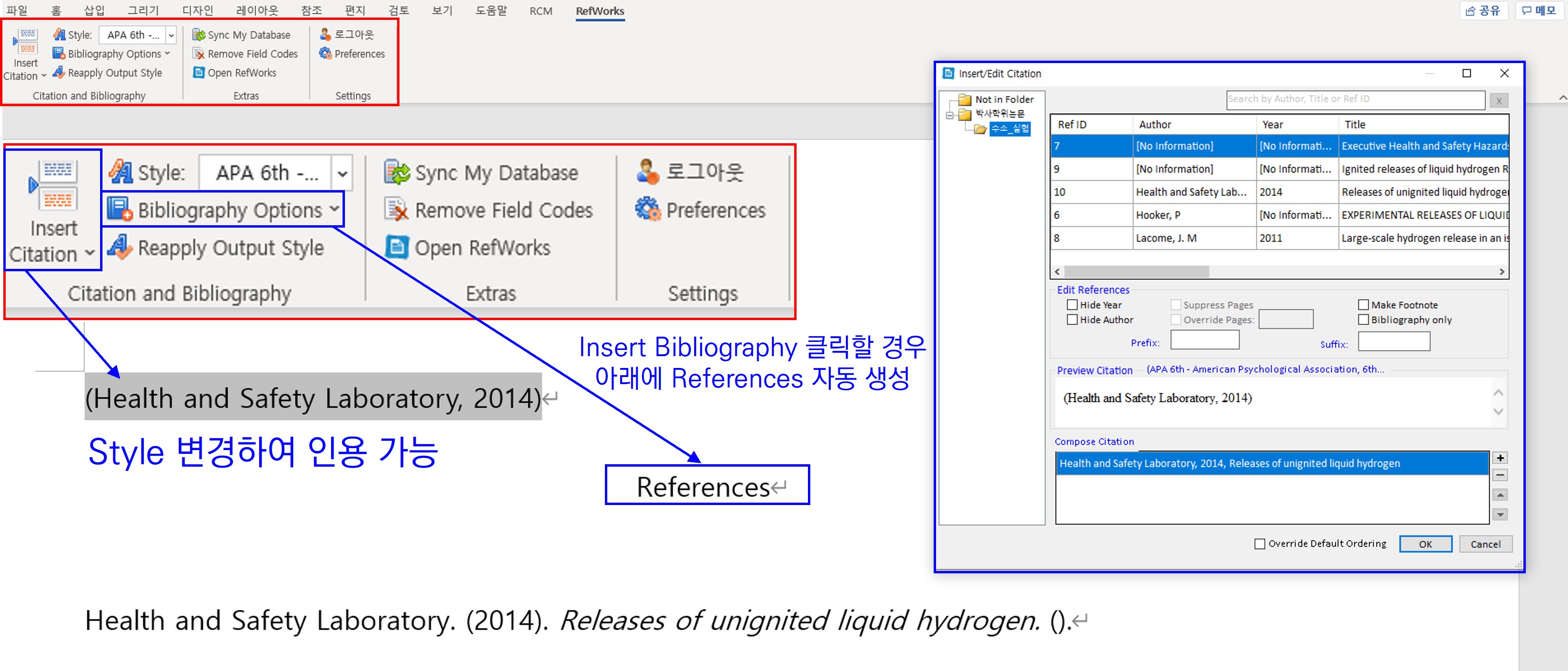Screen dimensions: 1568x671
Task: Switch to the 검토 tab
Action: pos(399,10)
